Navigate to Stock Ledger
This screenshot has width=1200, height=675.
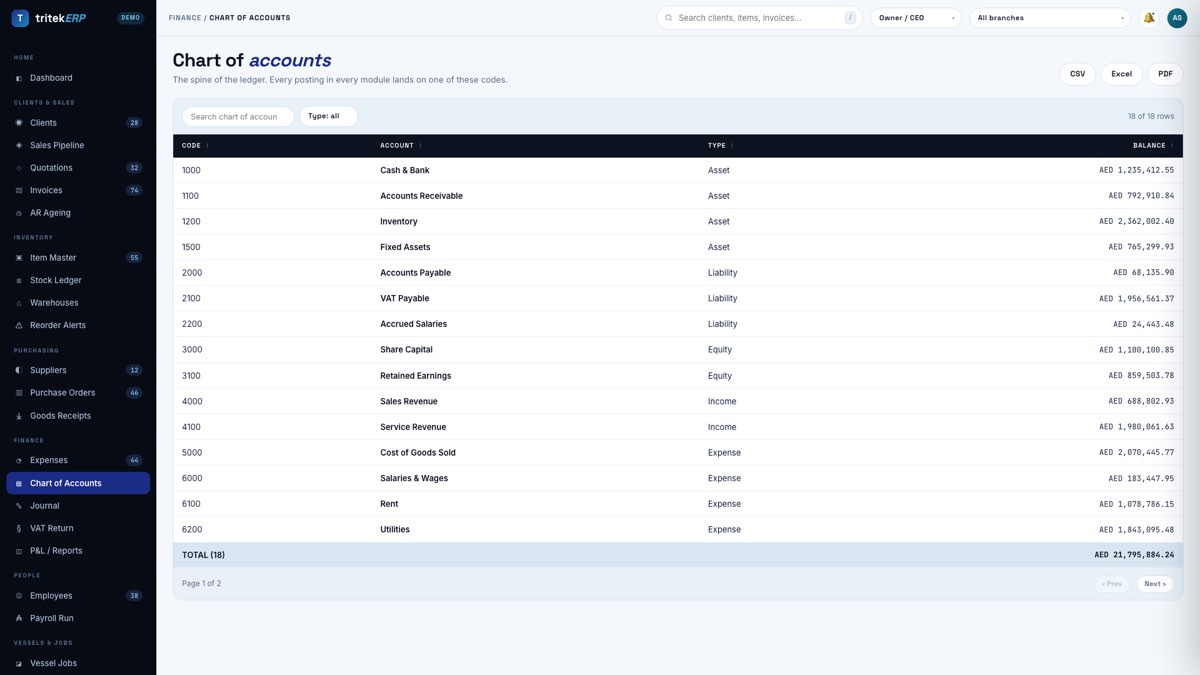pos(78,280)
